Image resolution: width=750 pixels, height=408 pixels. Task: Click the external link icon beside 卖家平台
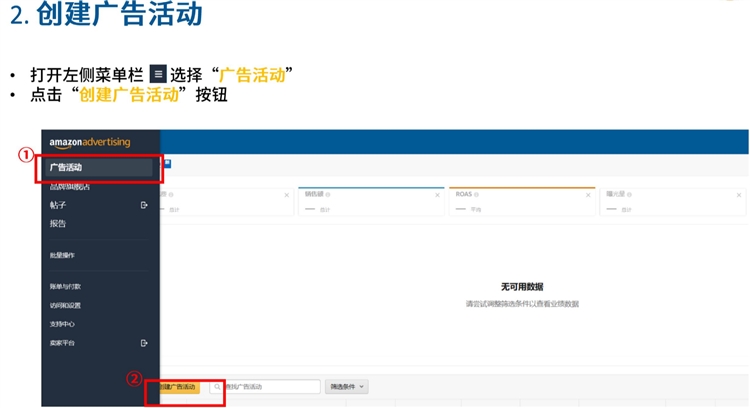(x=143, y=343)
